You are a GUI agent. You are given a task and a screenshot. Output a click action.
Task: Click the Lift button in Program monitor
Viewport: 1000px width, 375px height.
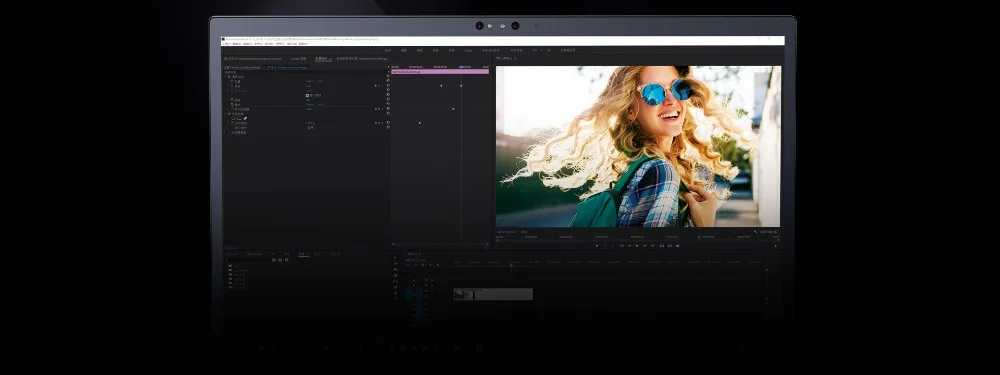[662, 246]
